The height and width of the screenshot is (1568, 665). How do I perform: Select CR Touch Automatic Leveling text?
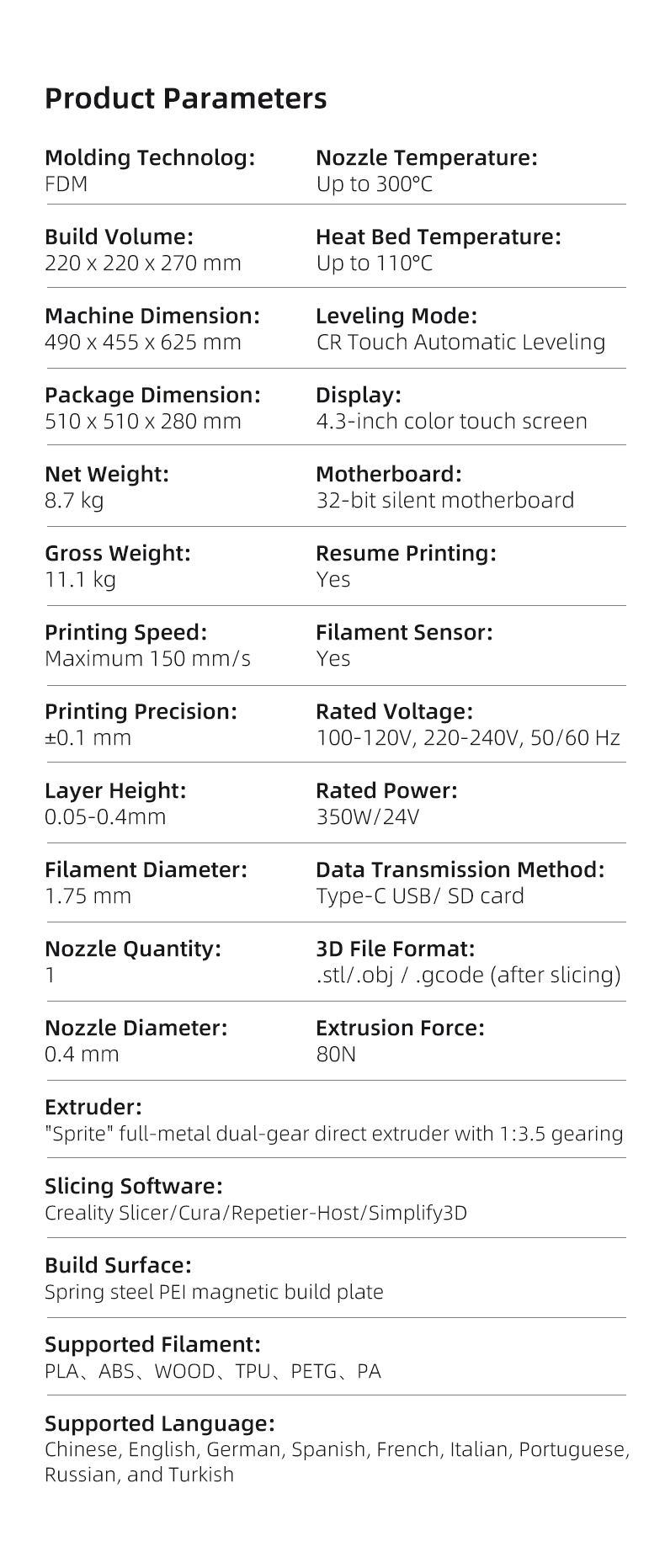460,342
